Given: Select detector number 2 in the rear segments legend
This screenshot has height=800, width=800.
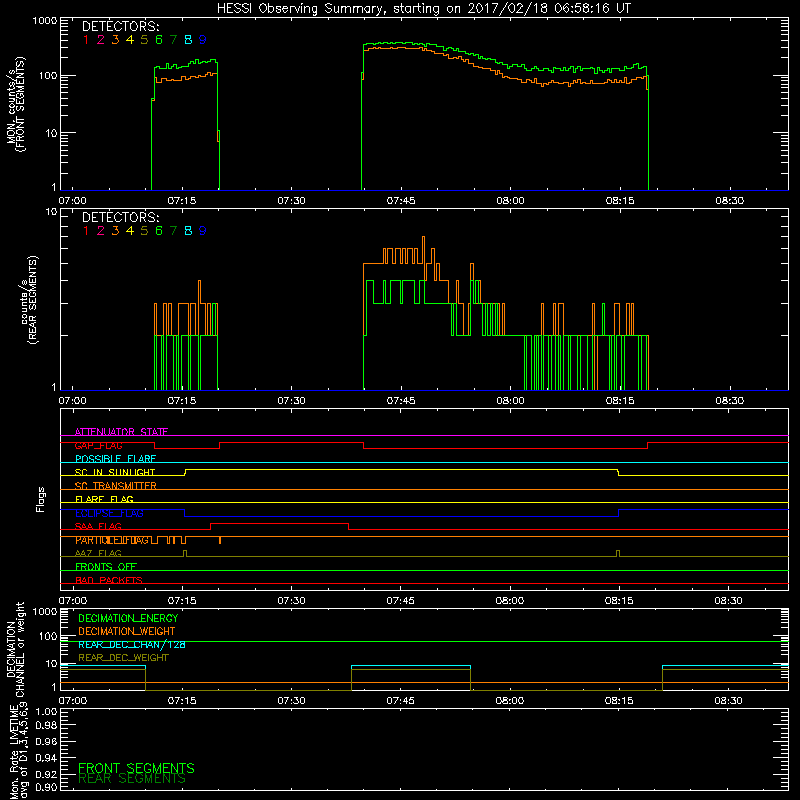Looking at the screenshot, I should [x=101, y=231].
